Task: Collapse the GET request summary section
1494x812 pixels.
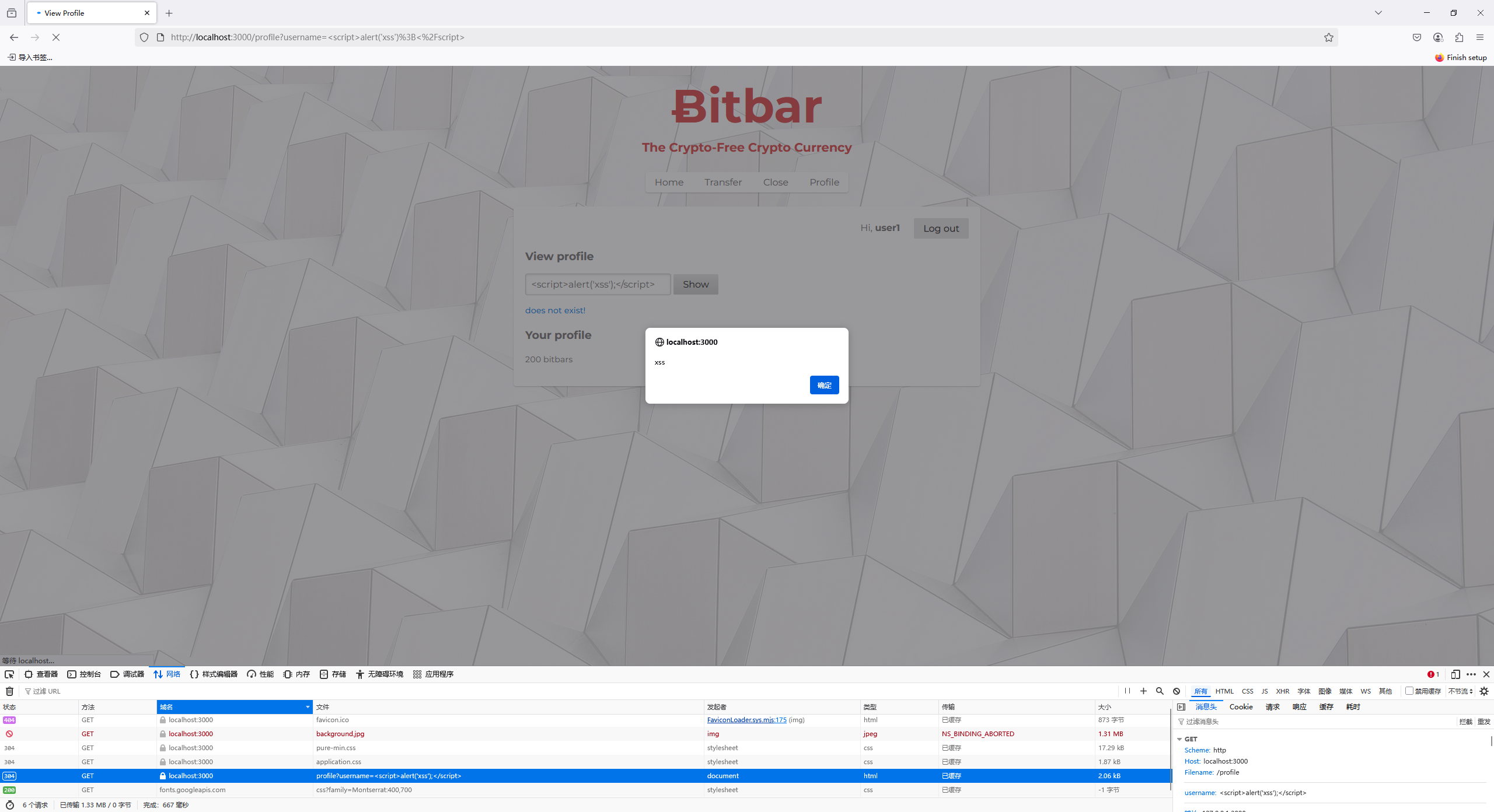Action: coord(1179,739)
